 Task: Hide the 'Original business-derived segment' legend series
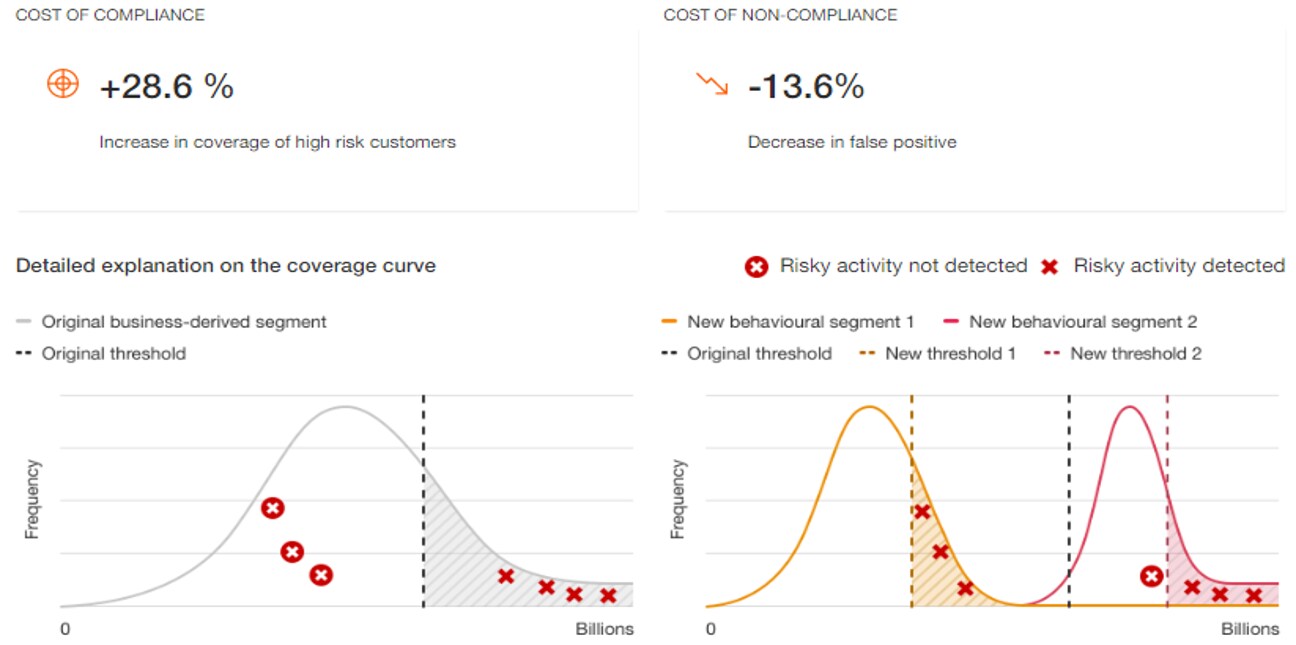[183, 322]
